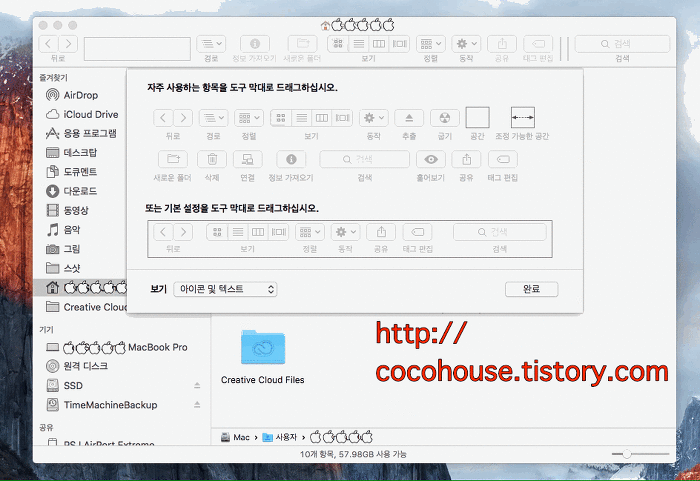Click the Delete (삭제) trash item in the sheet
This screenshot has width=700, height=481.
212,159
